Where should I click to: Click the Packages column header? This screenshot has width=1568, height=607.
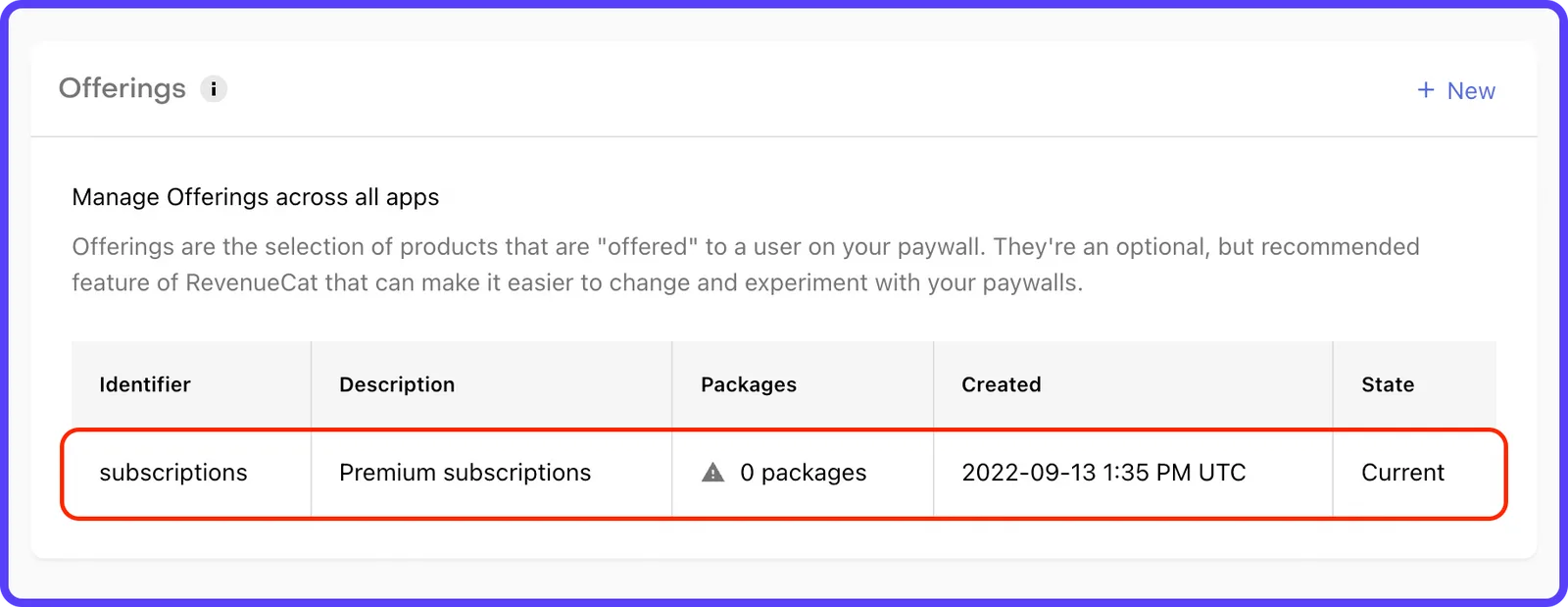click(749, 384)
